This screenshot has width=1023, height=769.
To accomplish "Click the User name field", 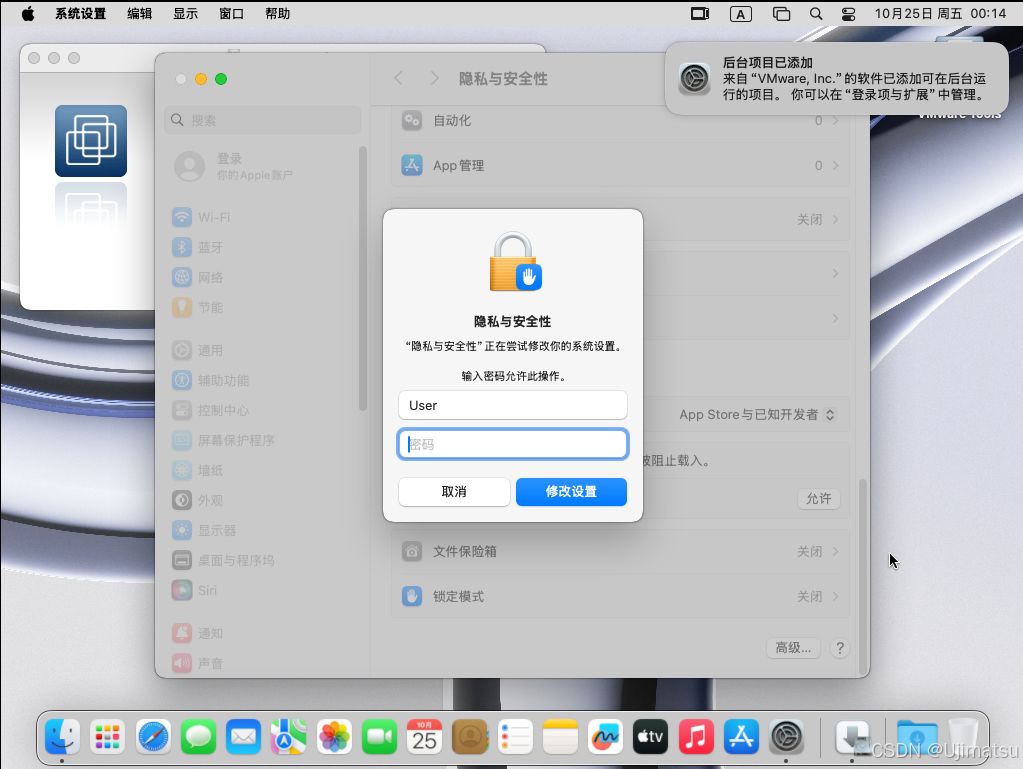I will [x=513, y=405].
